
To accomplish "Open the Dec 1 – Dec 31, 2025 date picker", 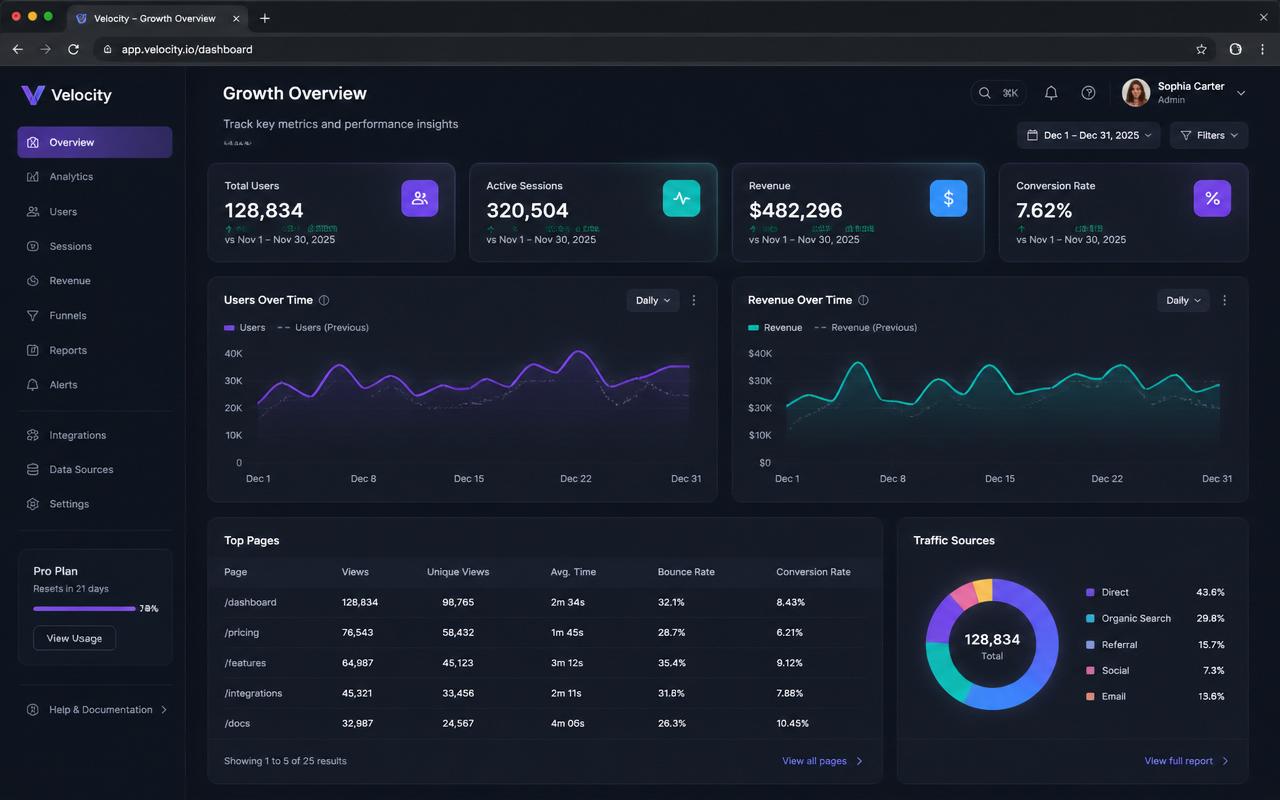I will pos(1089,135).
